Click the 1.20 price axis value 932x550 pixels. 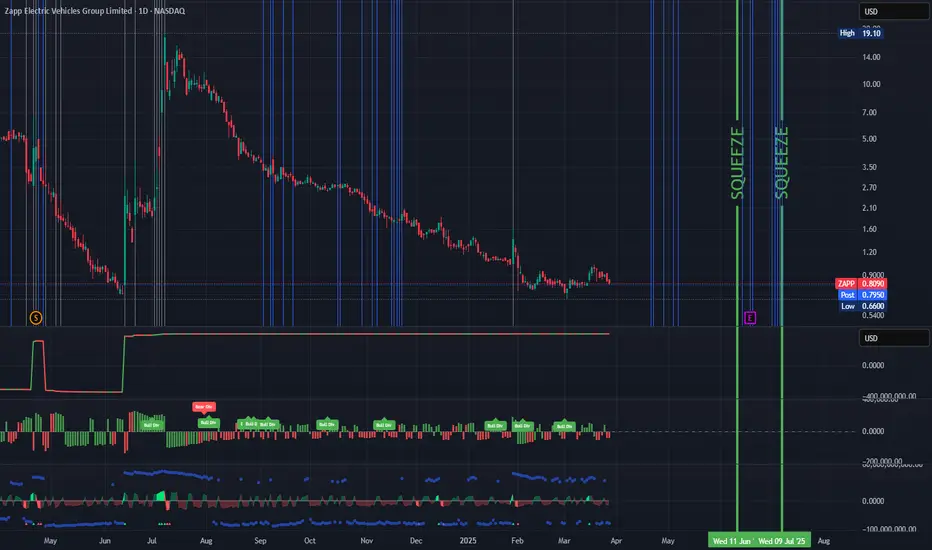point(870,252)
